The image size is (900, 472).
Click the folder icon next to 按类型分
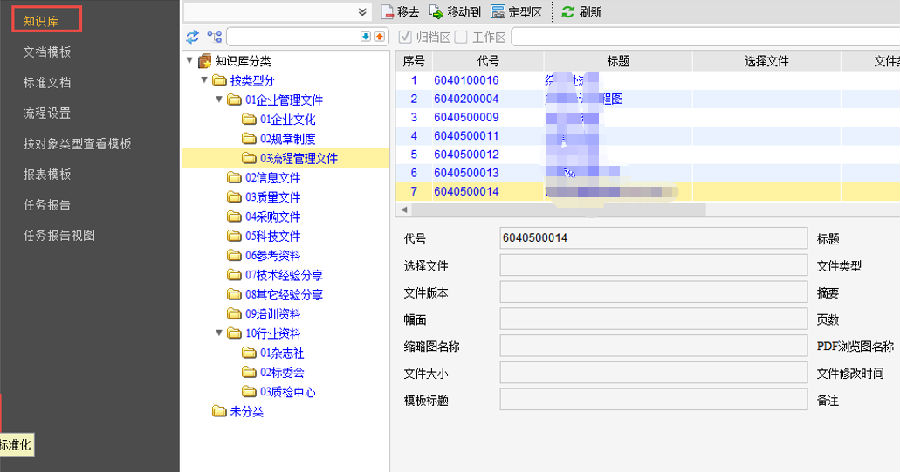click(219, 80)
